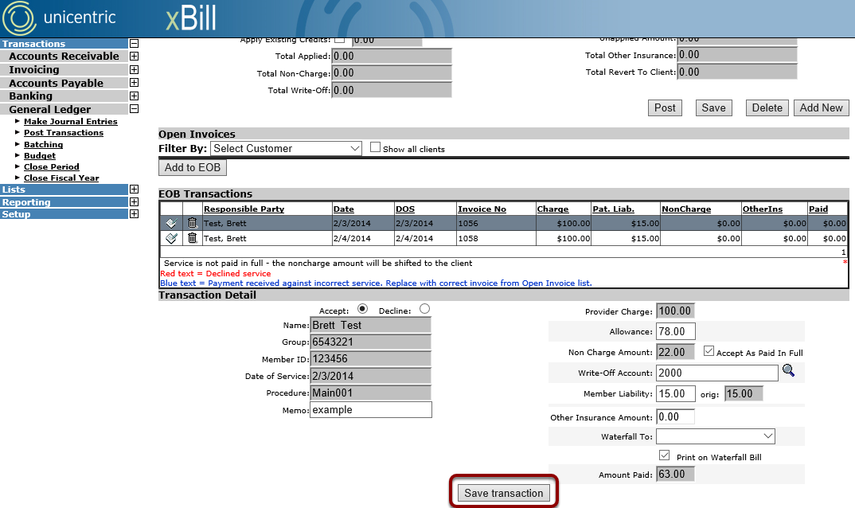Viewport: 855px width, 508px height.
Task: Open Post Transactions link
Action: [63, 132]
